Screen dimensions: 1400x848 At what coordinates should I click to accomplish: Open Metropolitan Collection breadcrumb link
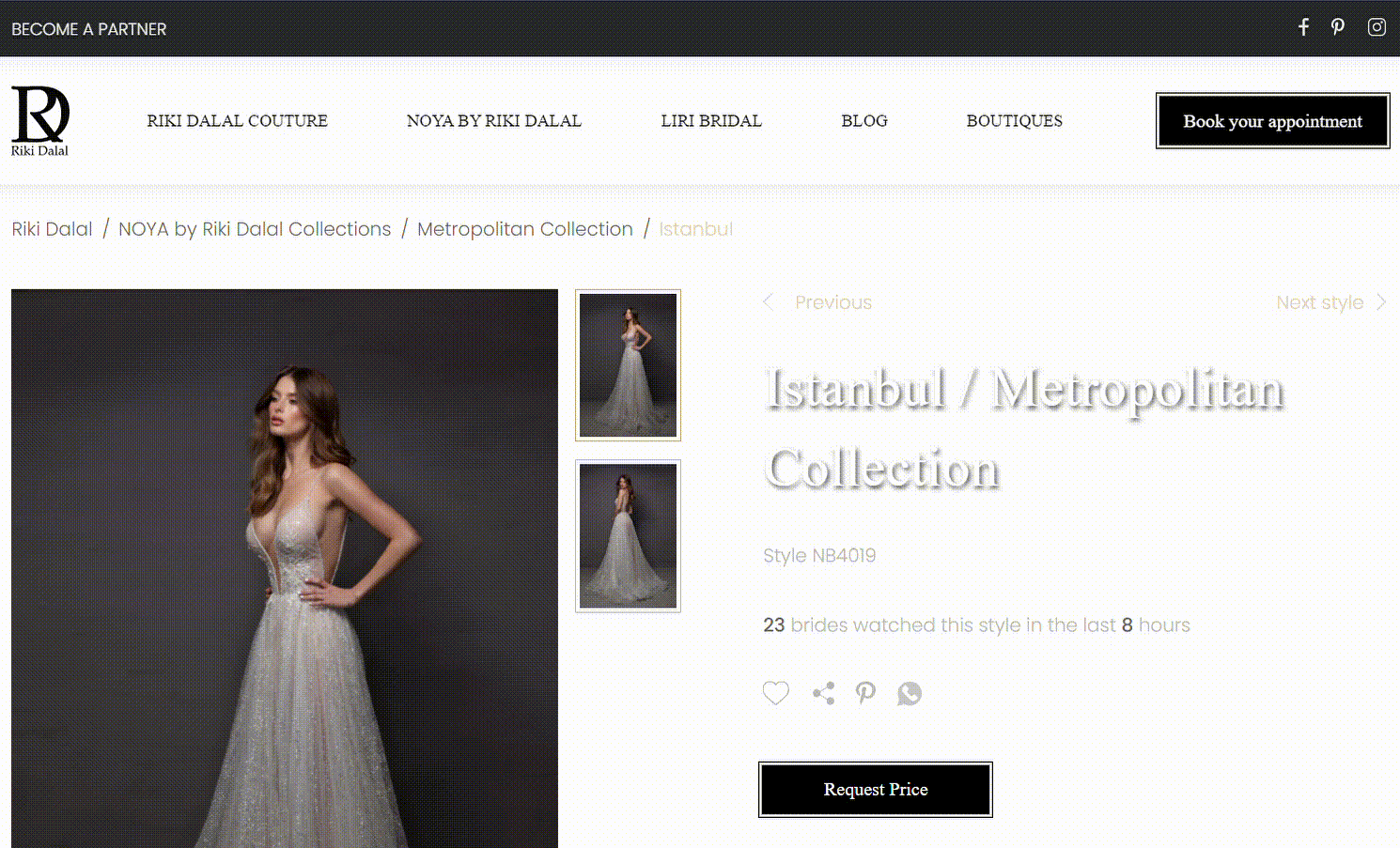tap(525, 229)
